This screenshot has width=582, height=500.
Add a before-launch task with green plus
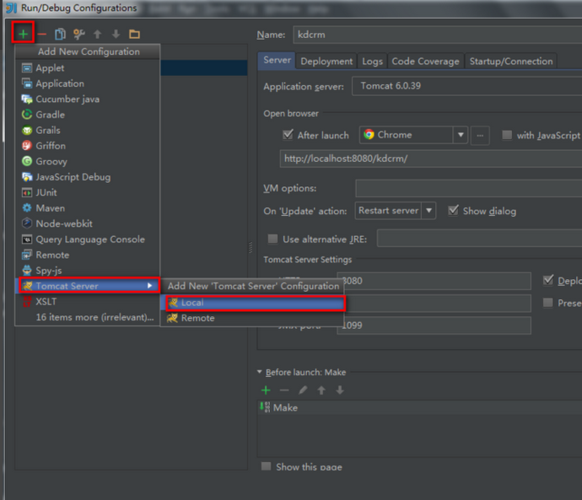coord(266,390)
